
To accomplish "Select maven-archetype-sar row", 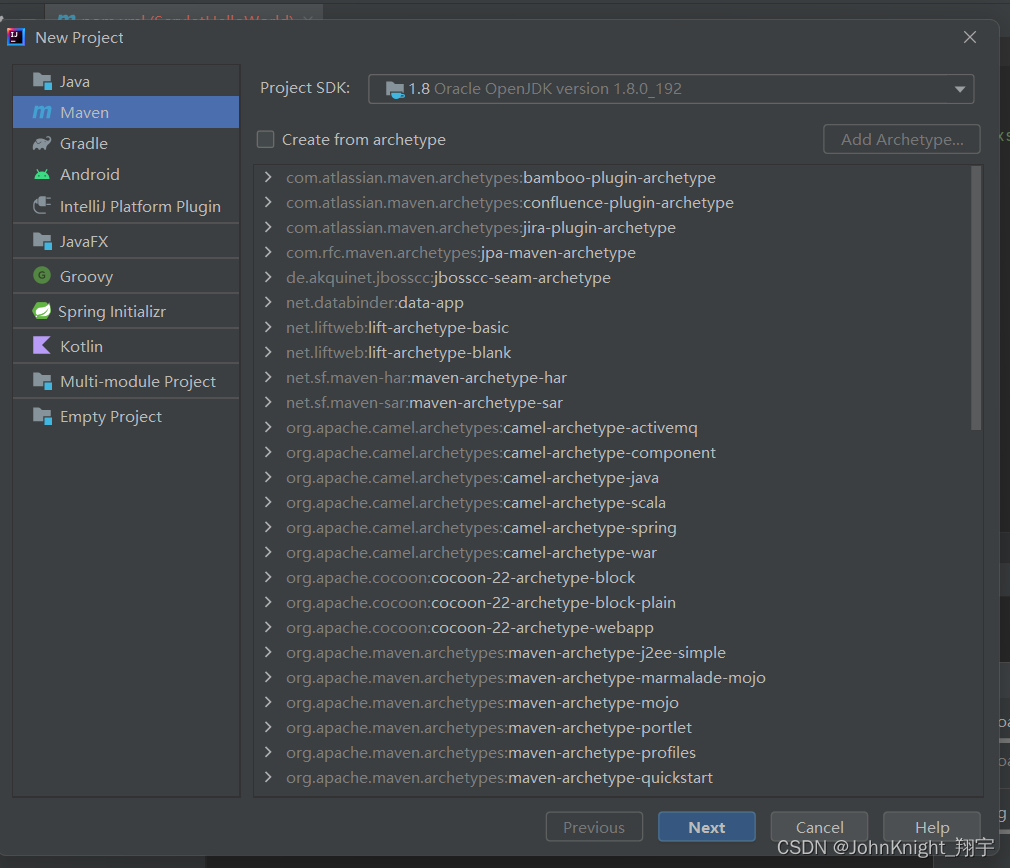I will (612, 402).
